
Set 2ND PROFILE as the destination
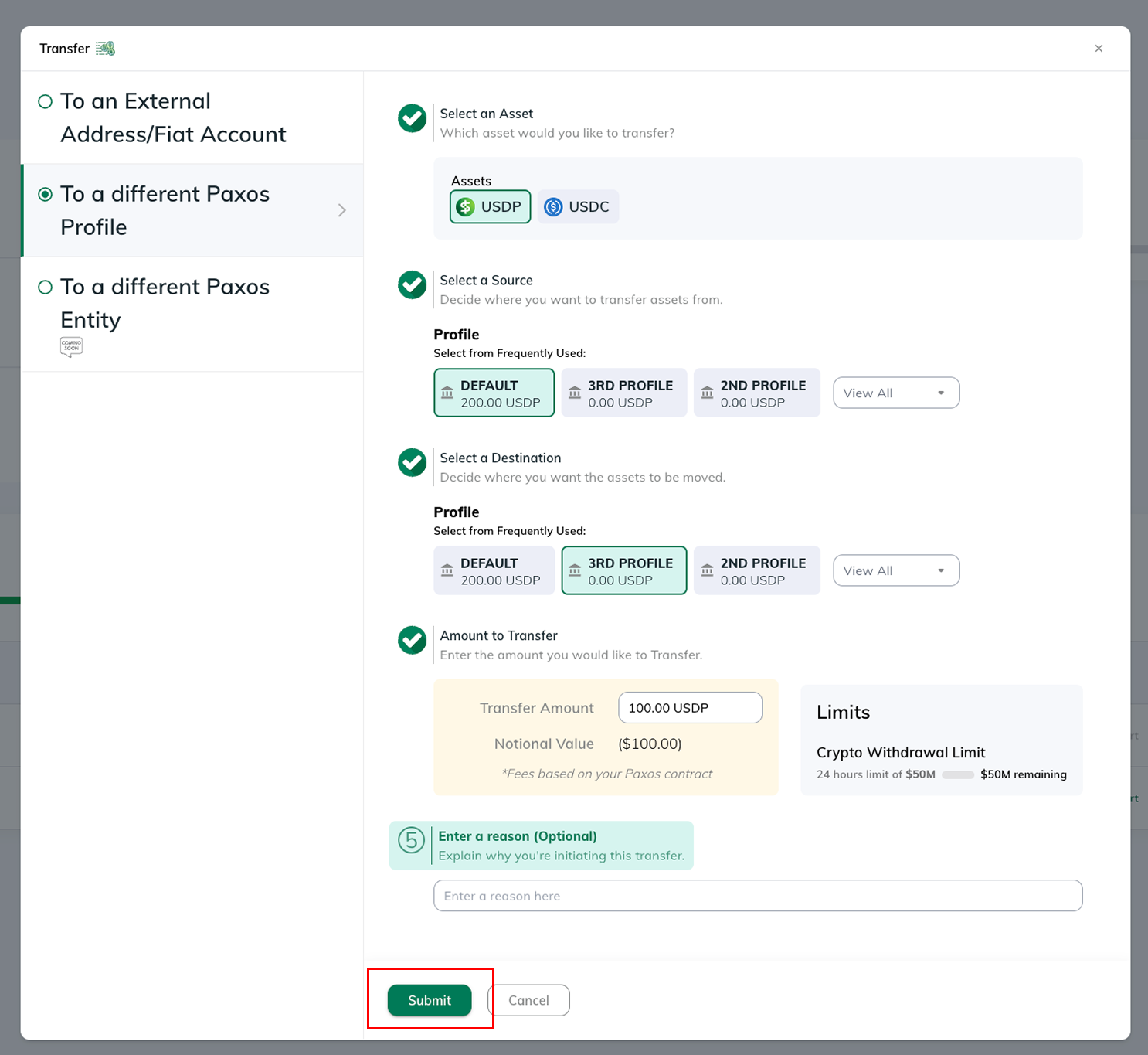point(757,570)
